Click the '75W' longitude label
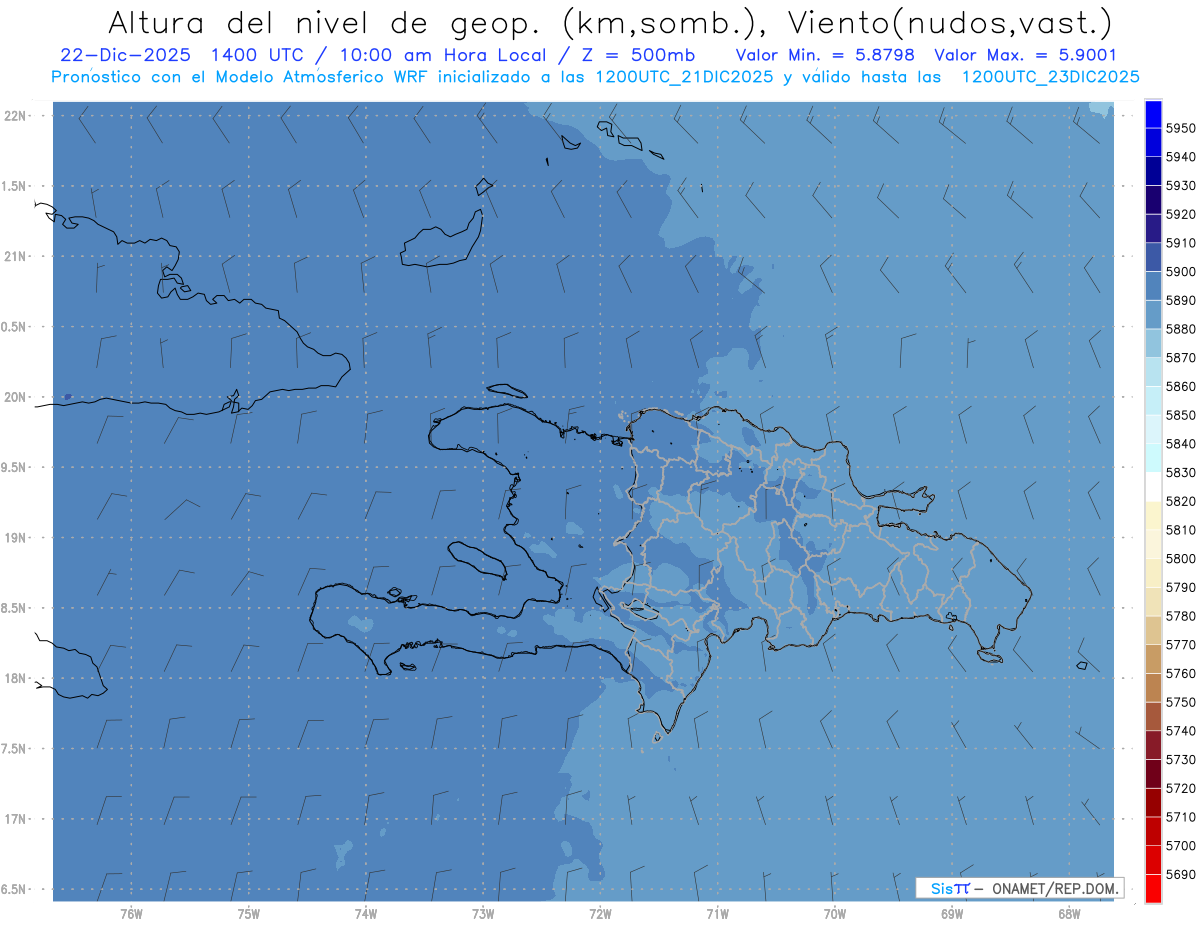 tap(249, 914)
